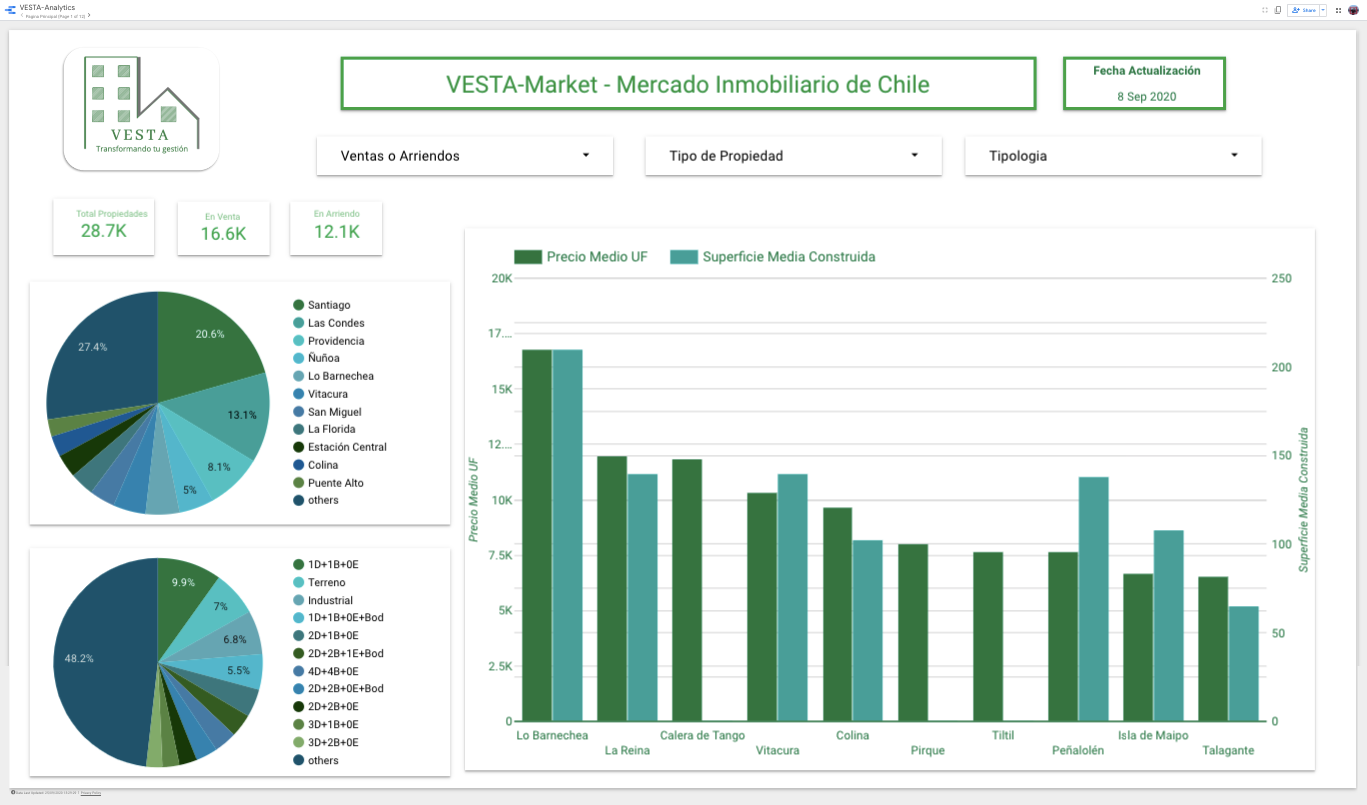Viewport: 1367px width, 805px height.
Task: Click the copy report icon
Action: coord(1278,10)
